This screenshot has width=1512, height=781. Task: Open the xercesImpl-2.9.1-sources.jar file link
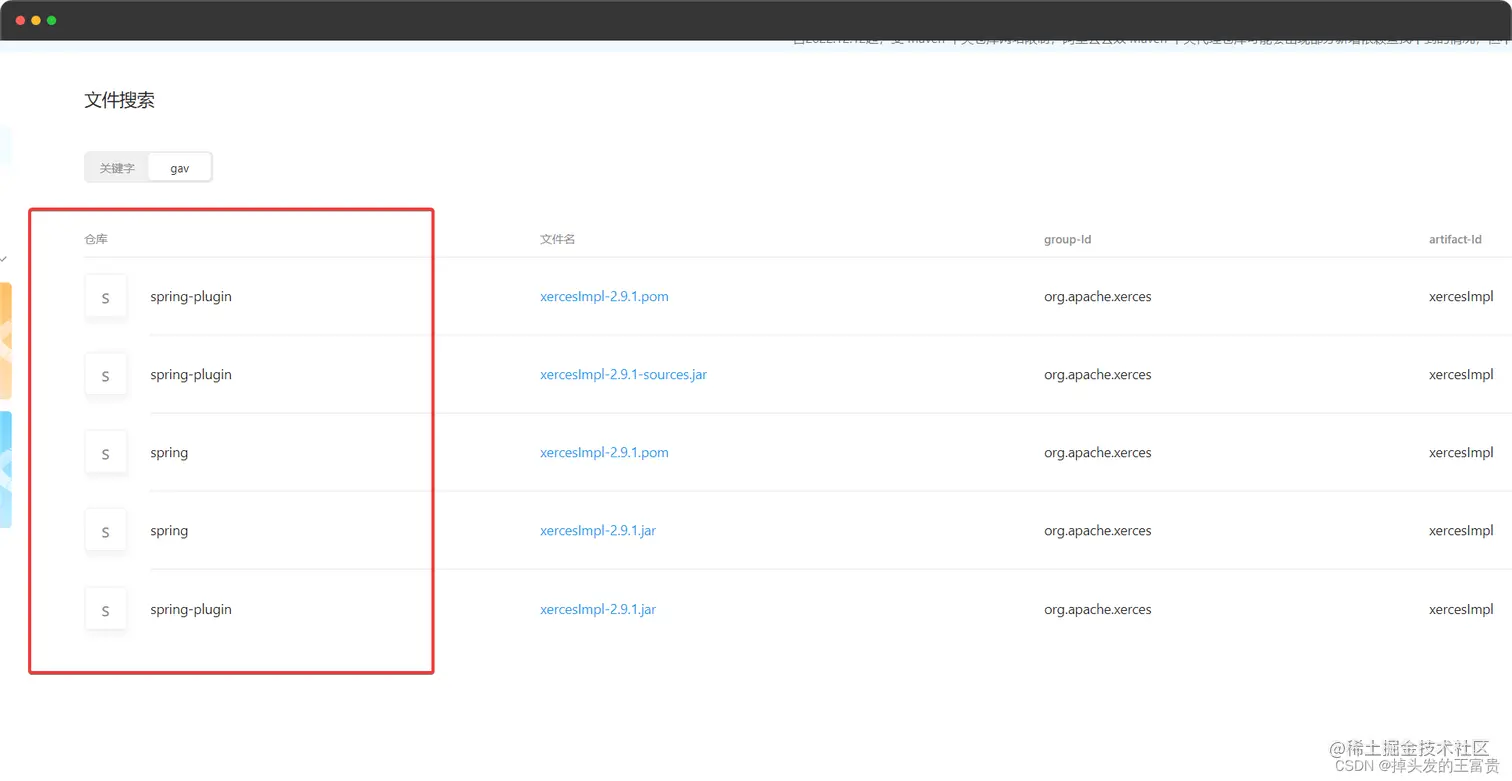[623, 375]
